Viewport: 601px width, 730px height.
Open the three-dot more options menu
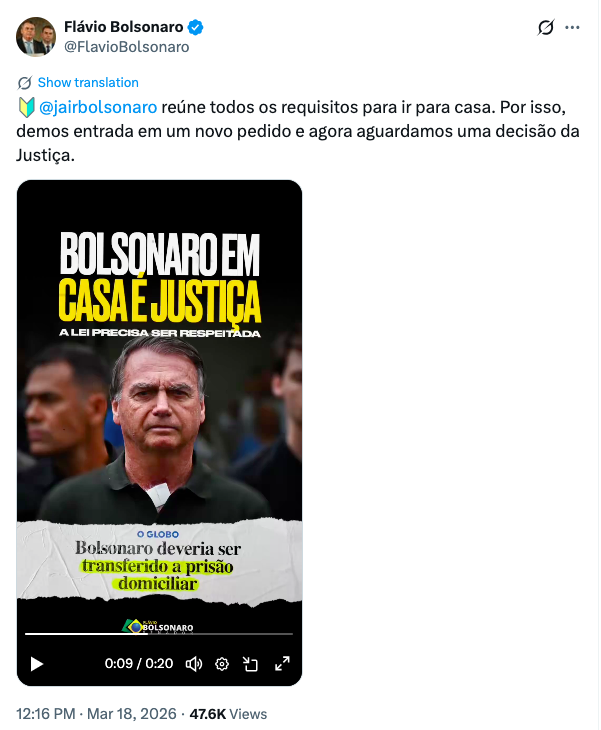(x=572, y=27)
